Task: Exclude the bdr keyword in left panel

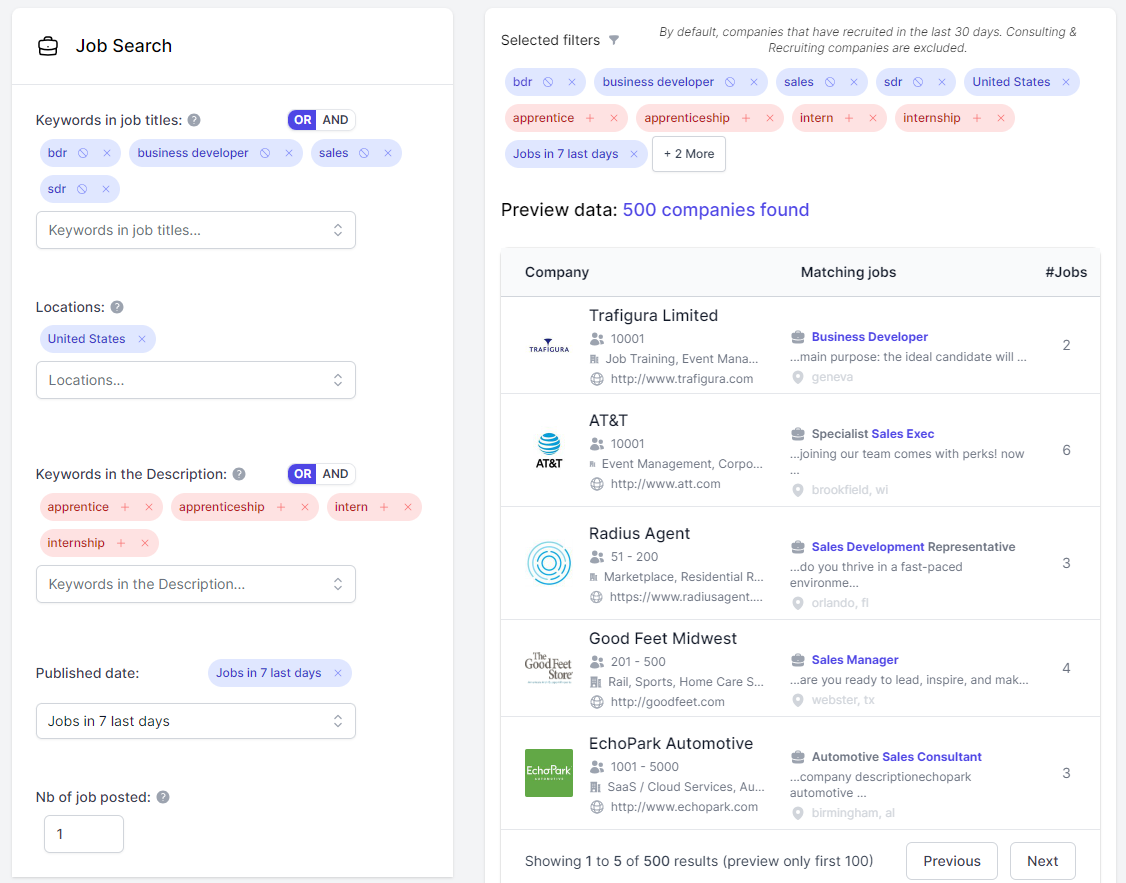Action: pos(83,153)
